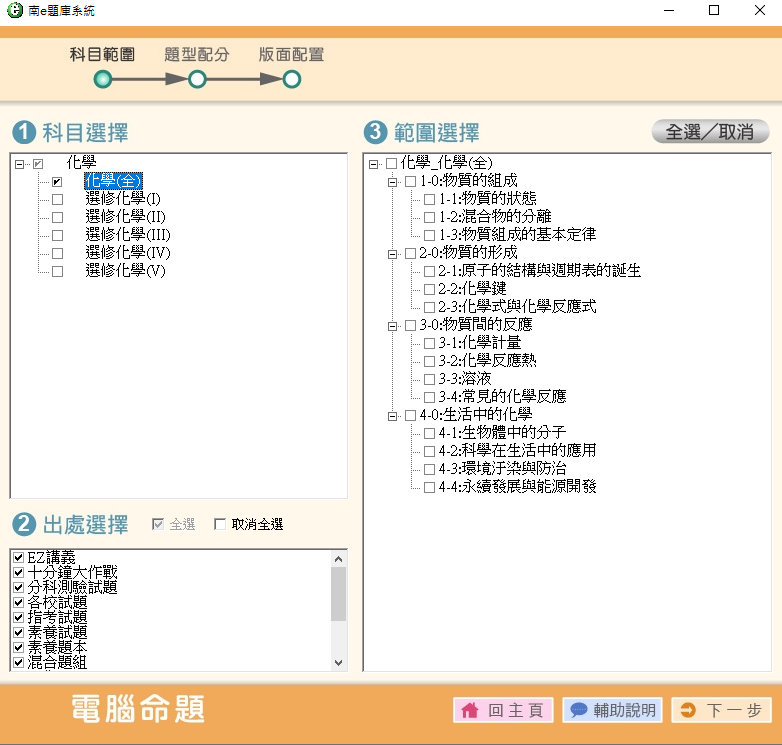The image size is (782, 745).
Task: Go to step label 題型配分
Action: point(197,54)
